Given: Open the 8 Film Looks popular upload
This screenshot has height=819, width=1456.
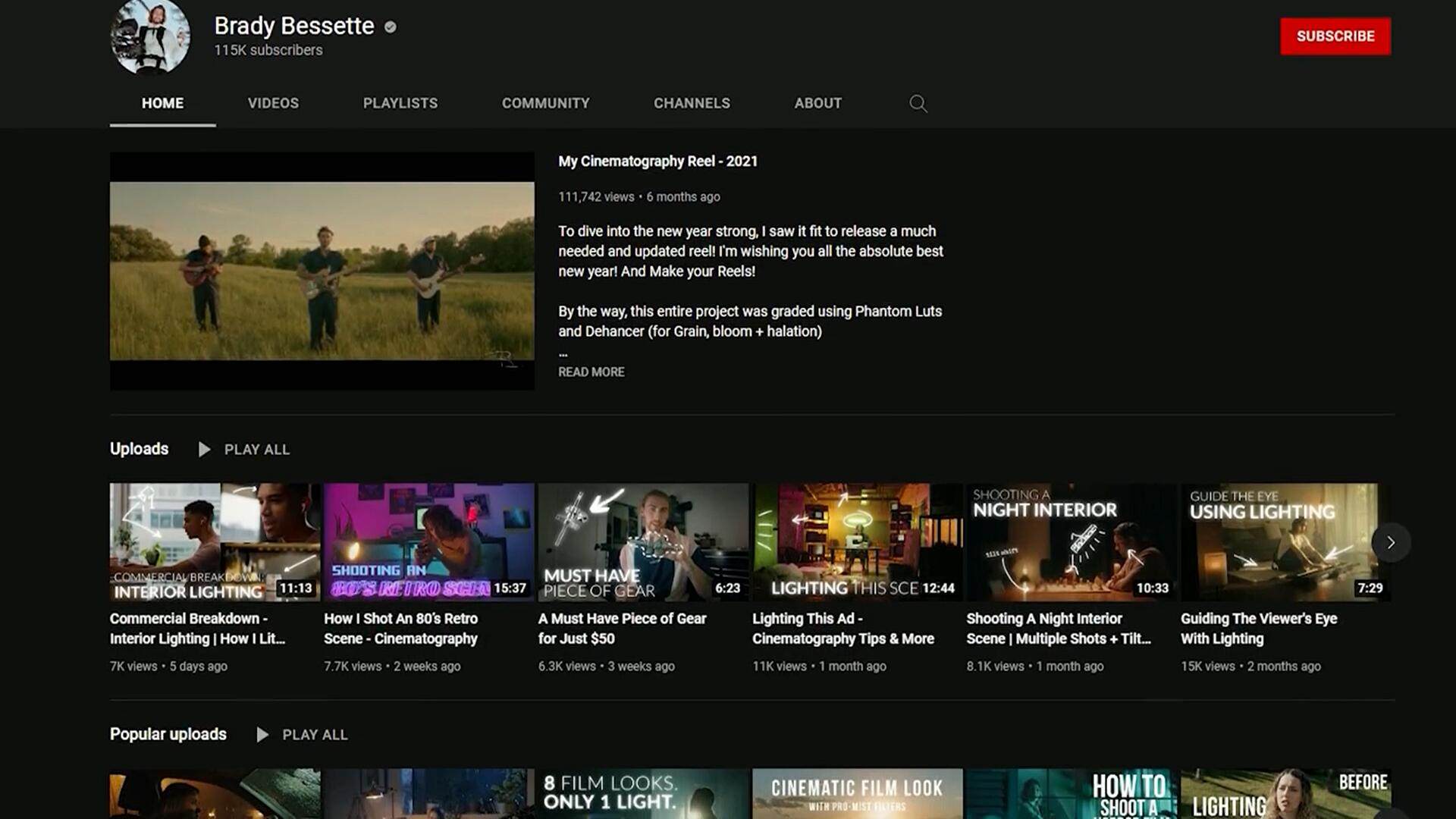Looking at the screenshot, I should click(642, 792).
